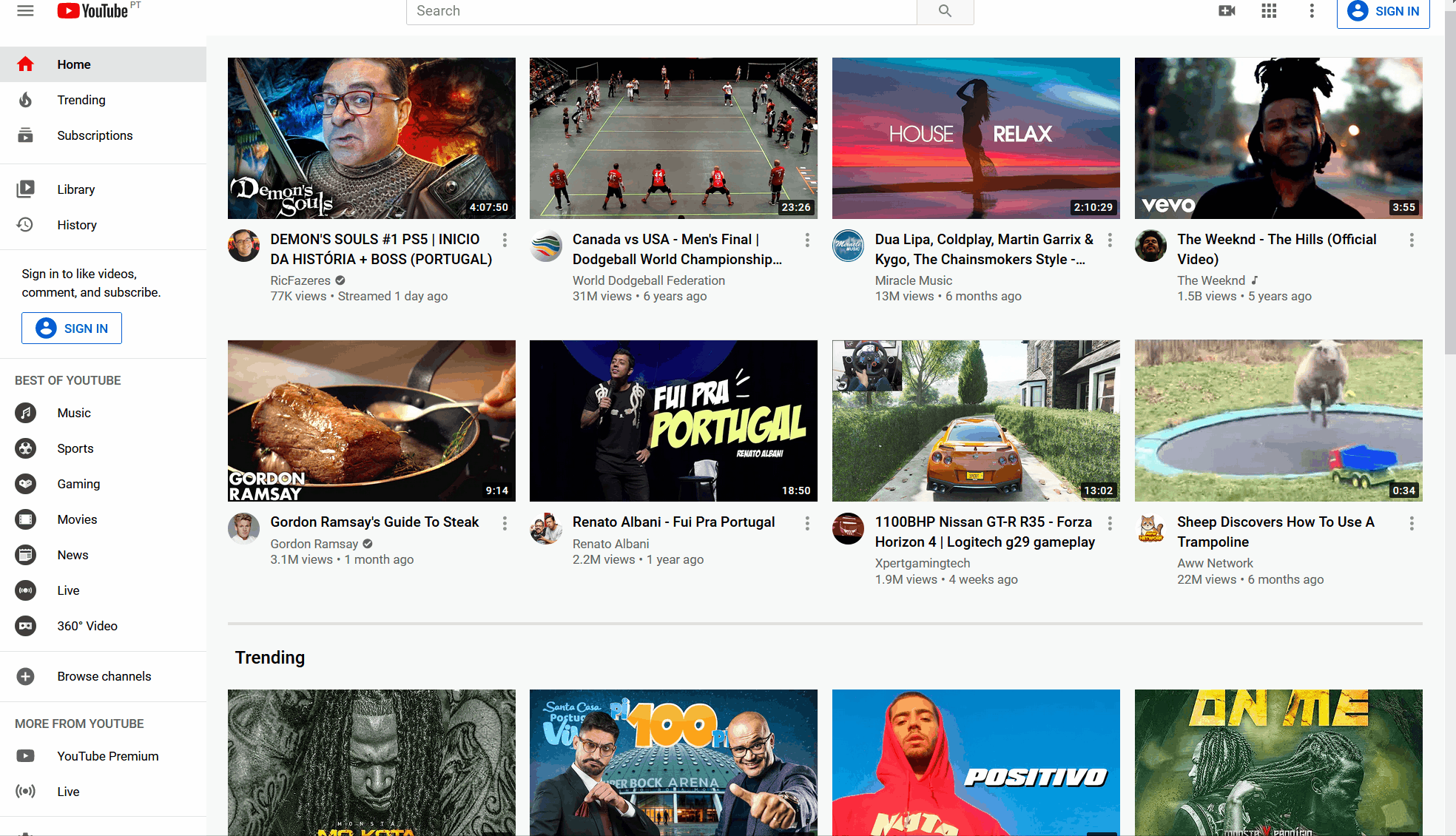The width and height of the screenshot is (1456, 836).
Task: Click the Browse channels link
Action: (104, 676)
